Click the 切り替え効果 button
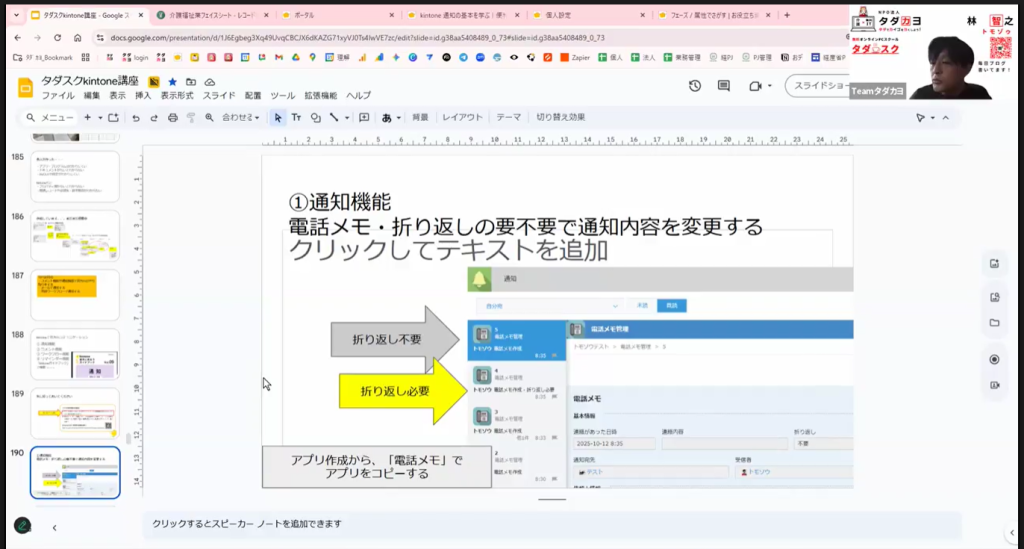Screen dimensions: 1024x549 (x=561, y=117)
